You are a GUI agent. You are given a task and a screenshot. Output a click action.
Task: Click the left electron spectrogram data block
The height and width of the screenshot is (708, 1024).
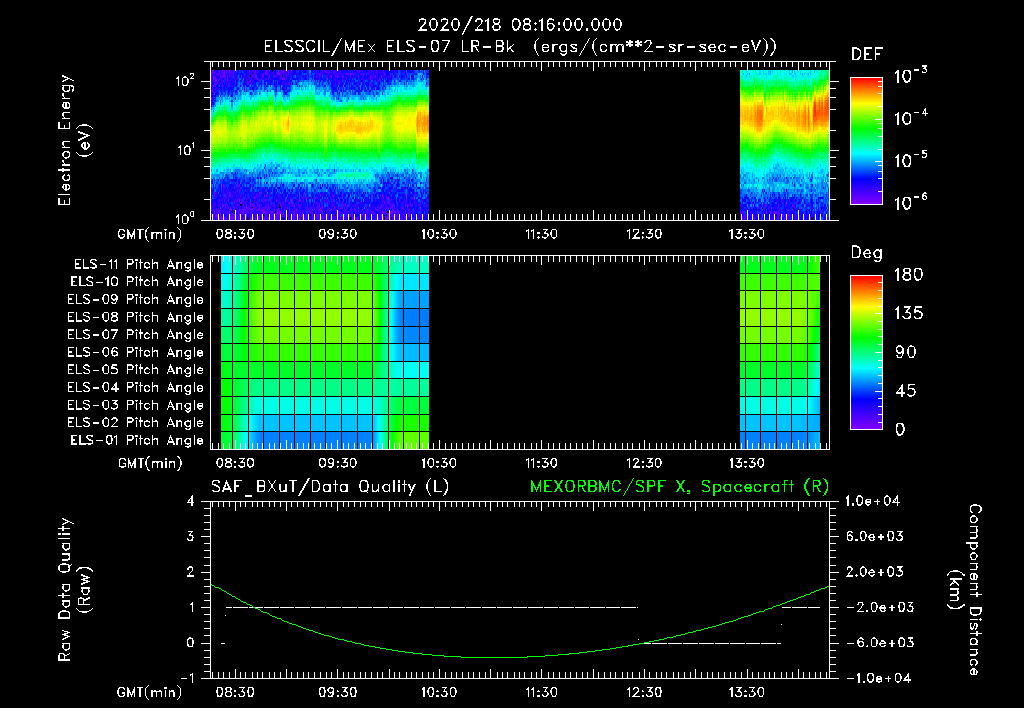coord(319,144)
